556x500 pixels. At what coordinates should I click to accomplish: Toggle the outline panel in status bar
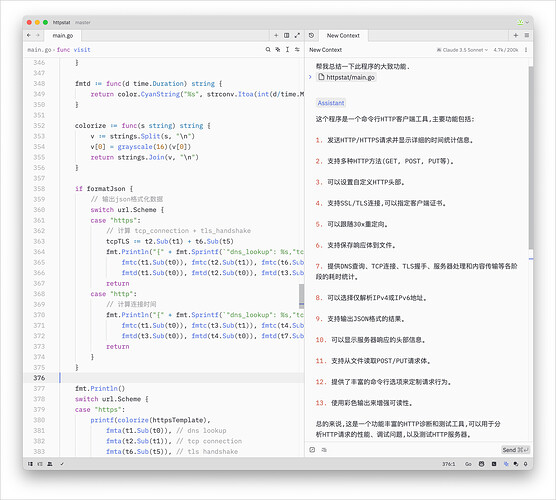click(x=40, y=464)
